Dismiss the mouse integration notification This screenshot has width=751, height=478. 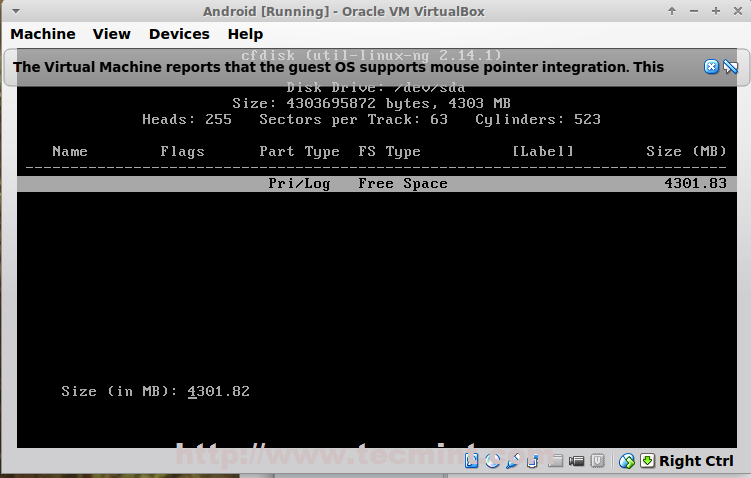(711, 67)
